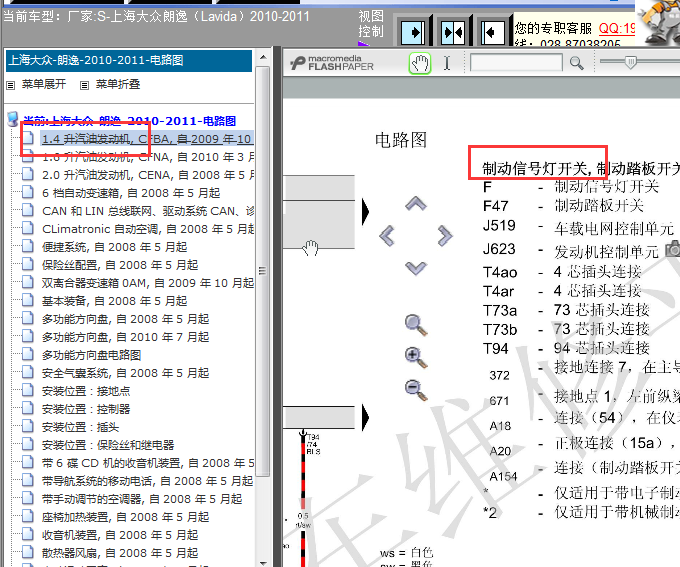Click the diagram pan left arrow

pyautogui.click(x=387, y=236)
